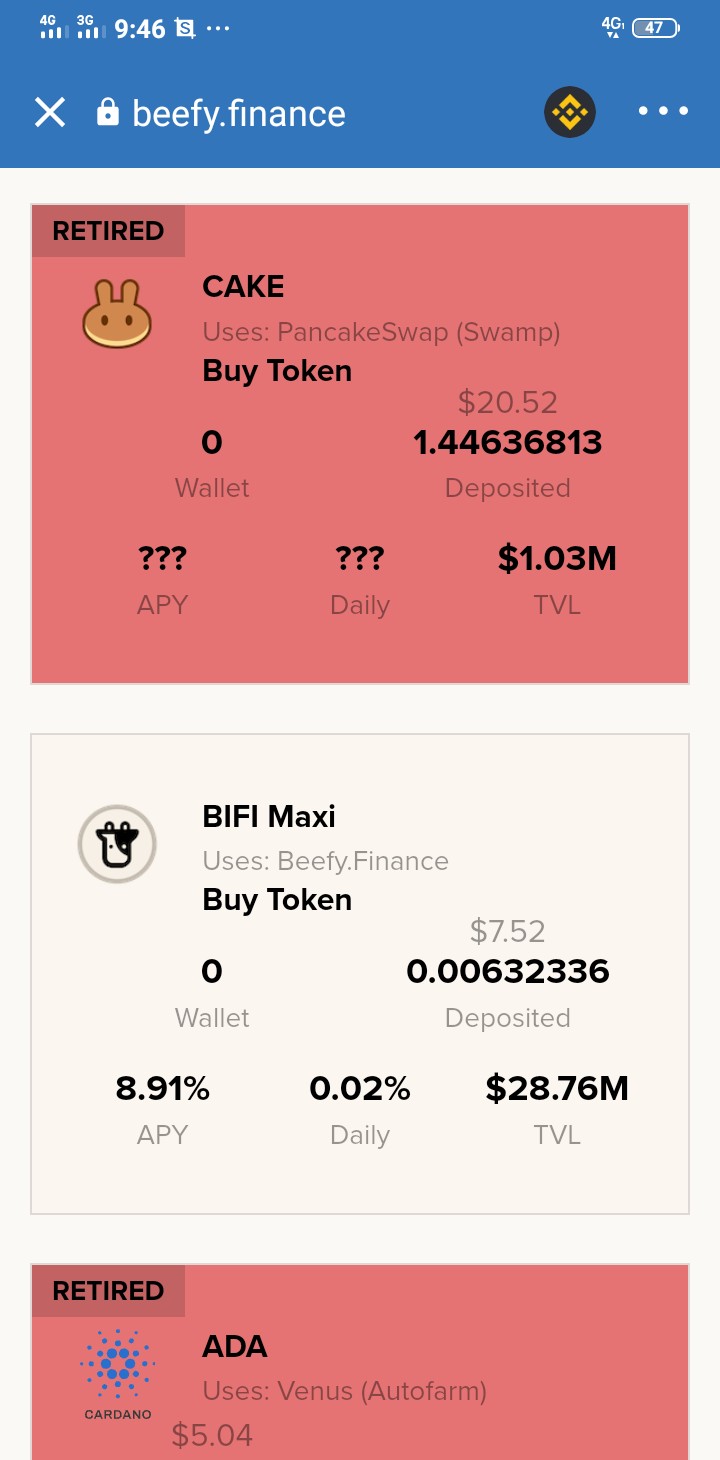
Task: Open the three-dot browser menu
Action: click(664, 112)
